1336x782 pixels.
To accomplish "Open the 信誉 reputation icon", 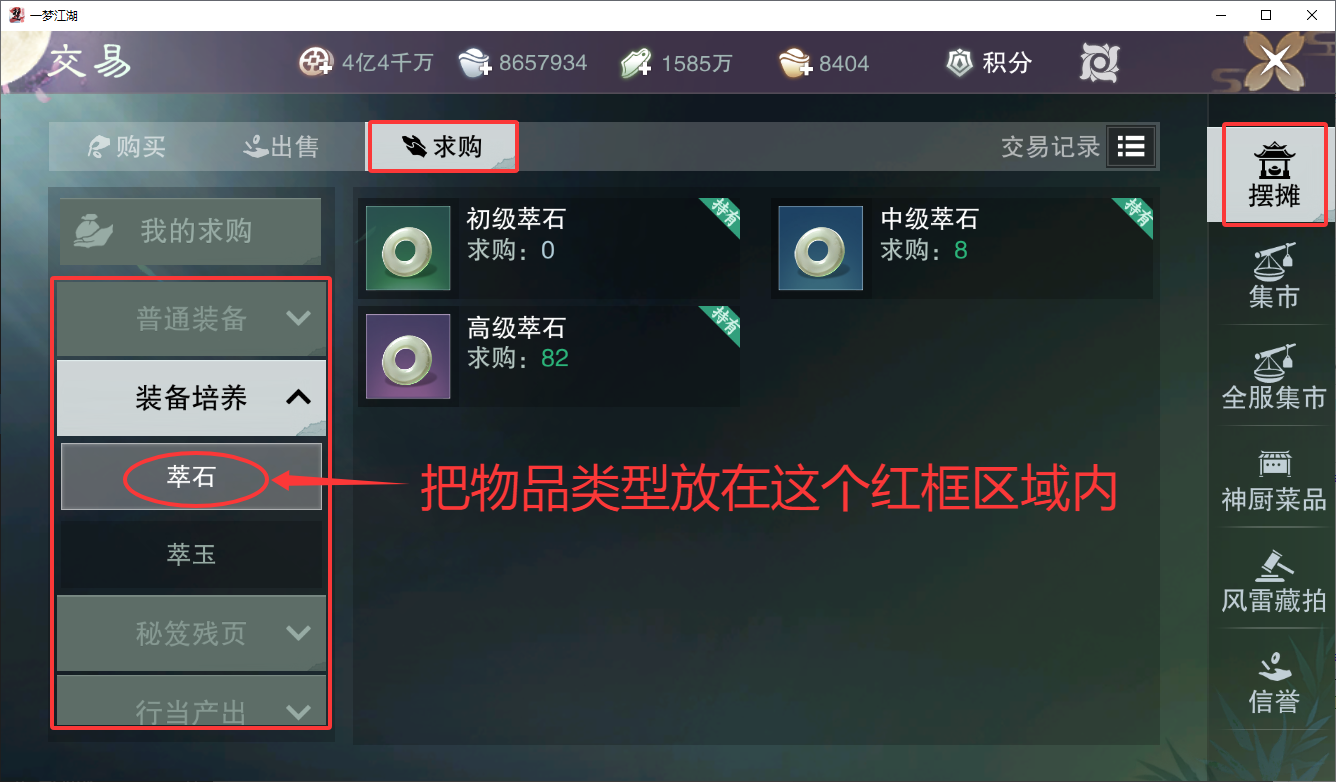I will tap(1274, 666).
